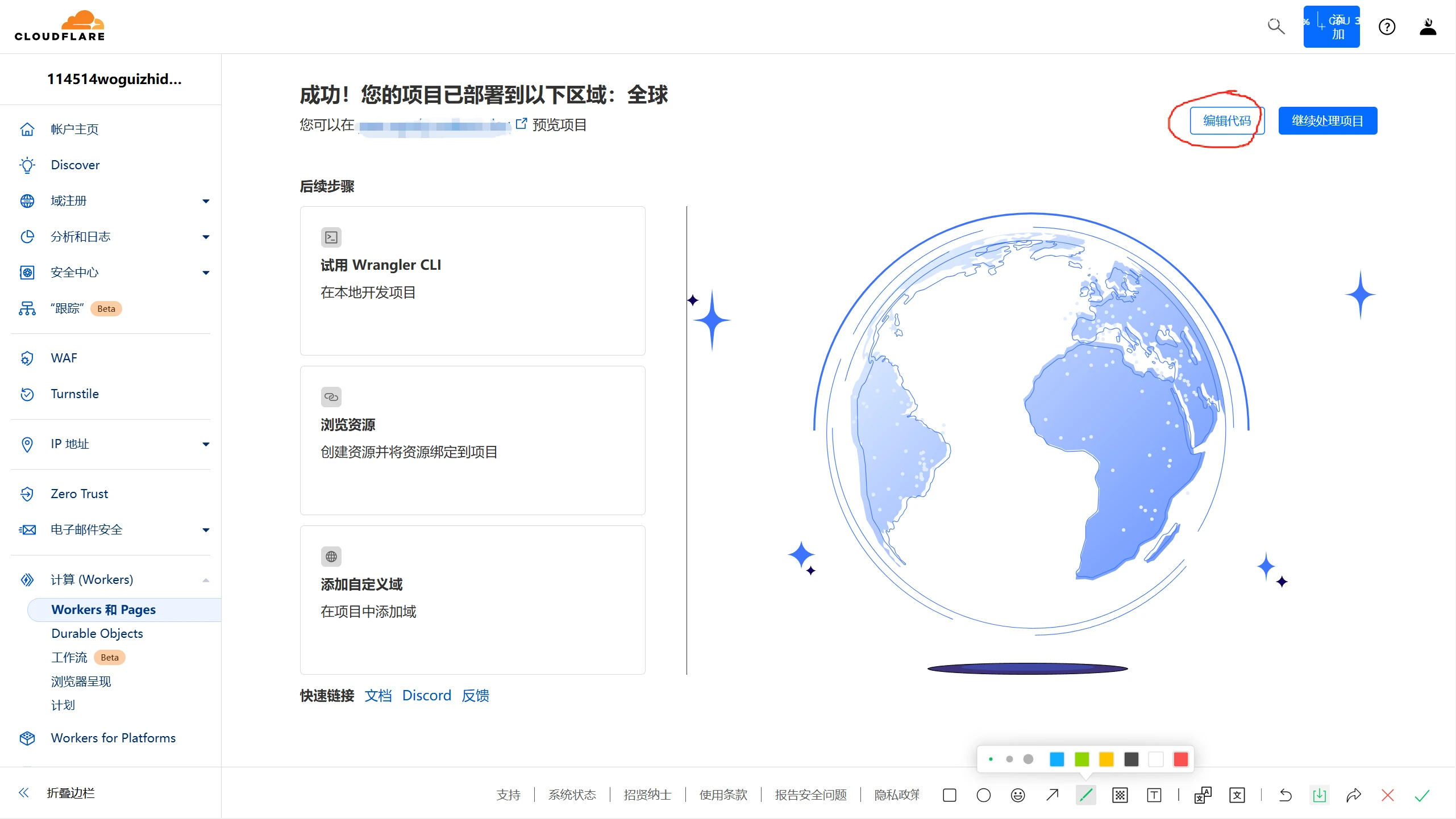Click the Cloudflare logo
This screenshot has height=819, width=1456.
[x=60, y=26]
